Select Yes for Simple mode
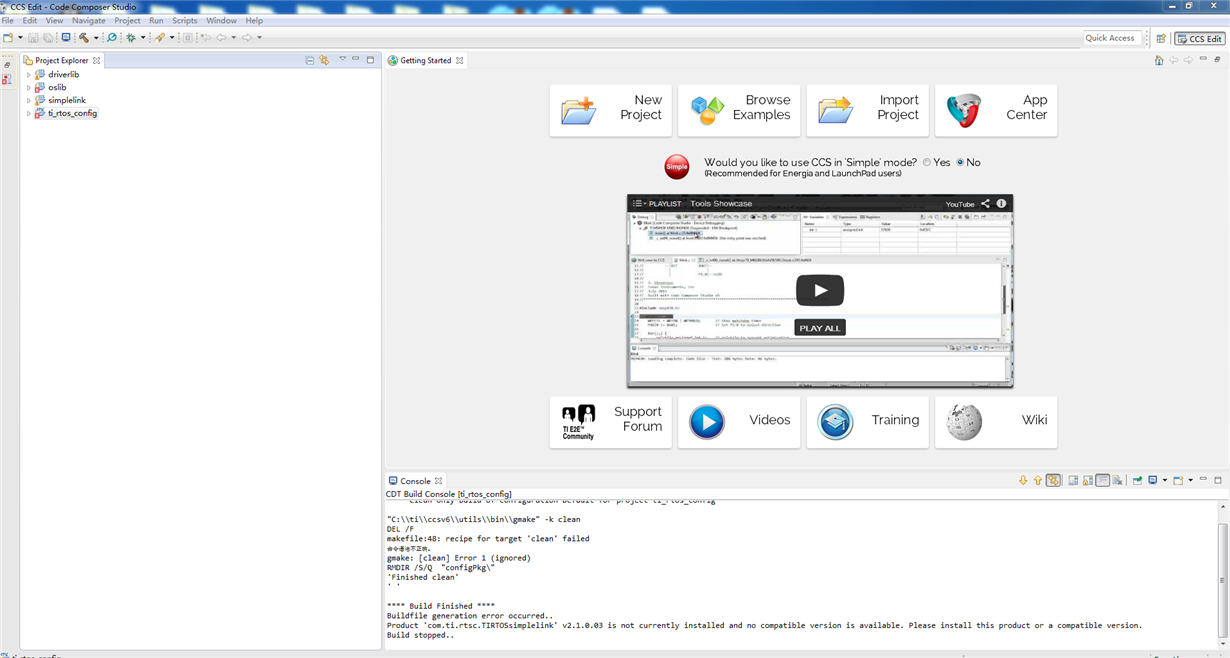 [x=927, y=162]
